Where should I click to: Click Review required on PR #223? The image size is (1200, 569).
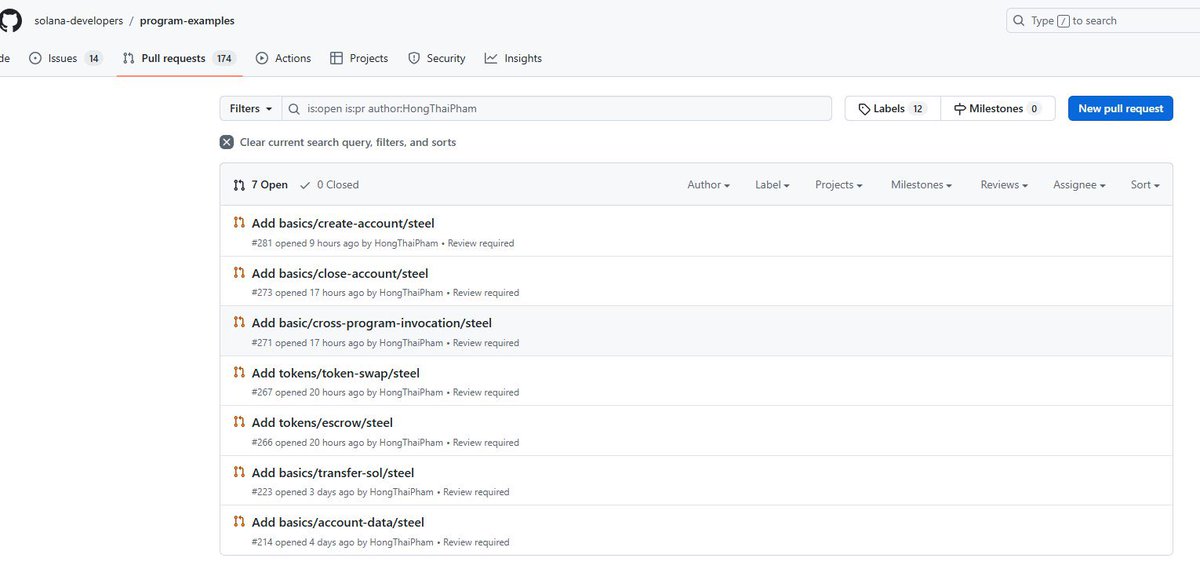[476, 492]
